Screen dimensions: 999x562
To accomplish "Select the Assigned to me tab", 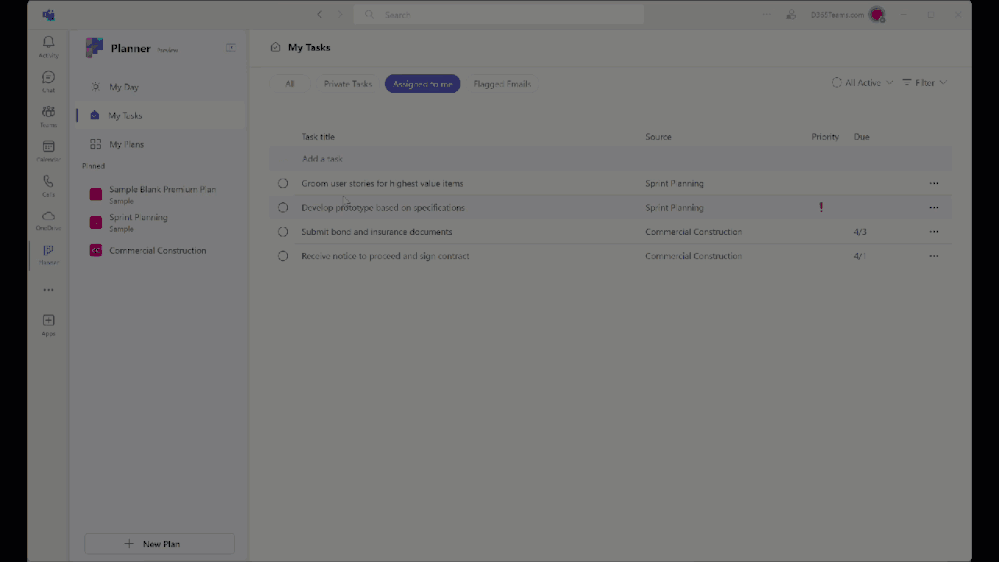I will point(422,83).
